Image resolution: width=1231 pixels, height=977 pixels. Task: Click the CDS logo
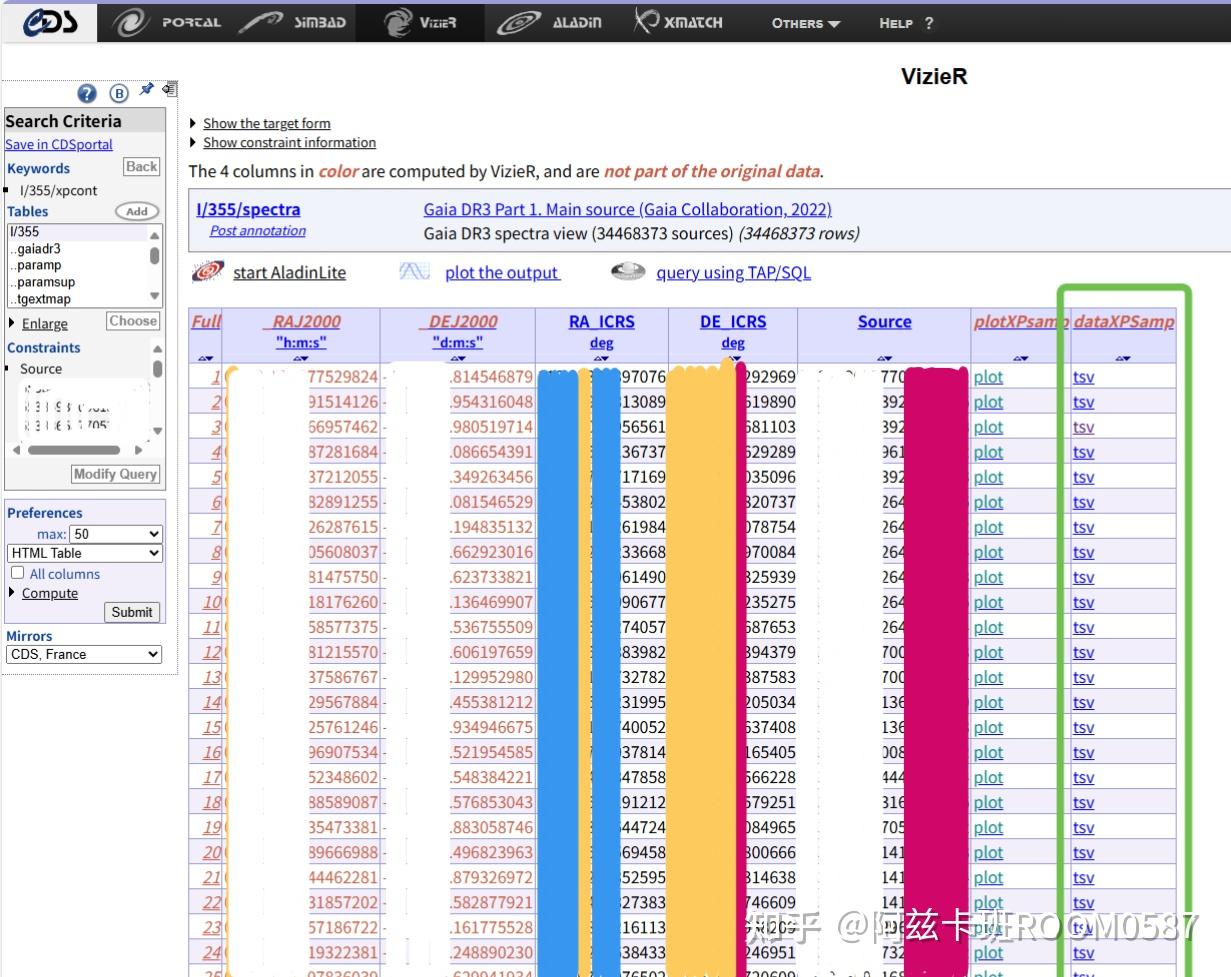click(49, 22)
